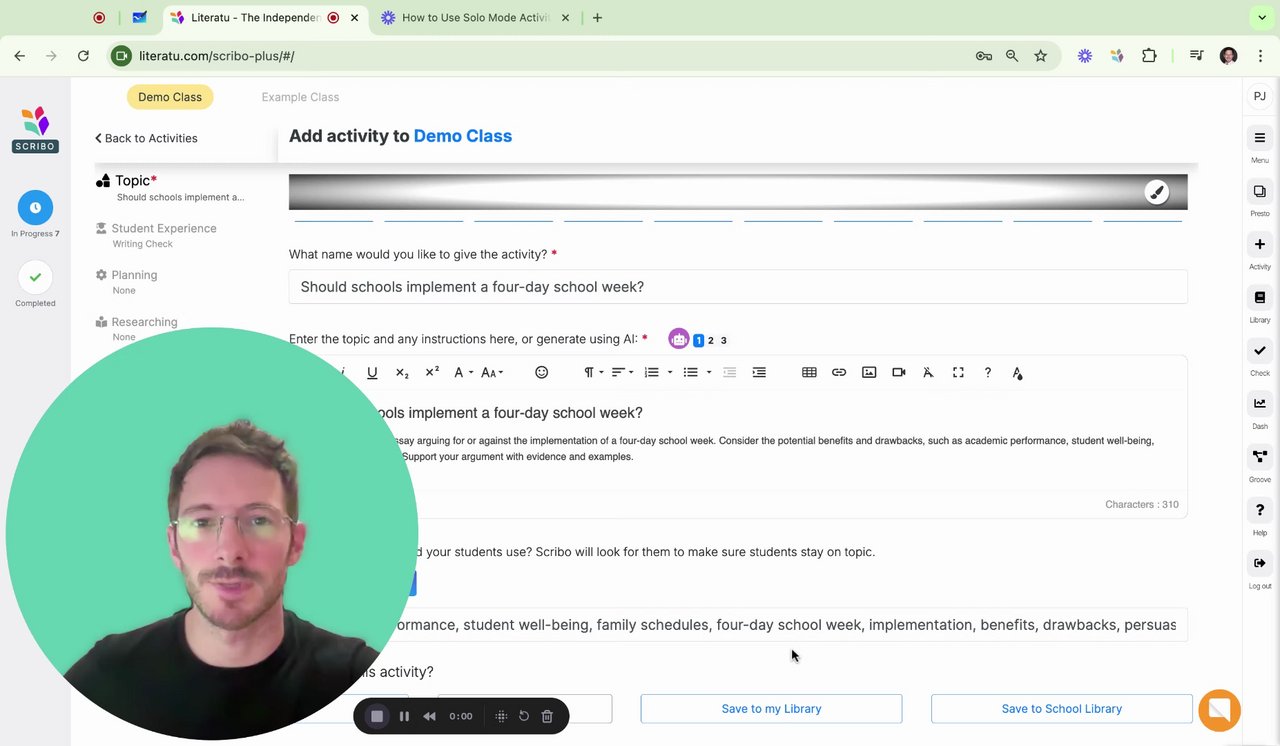1280x746 pixels.
Task: Click Save to my Library
Action: point(771,709)
